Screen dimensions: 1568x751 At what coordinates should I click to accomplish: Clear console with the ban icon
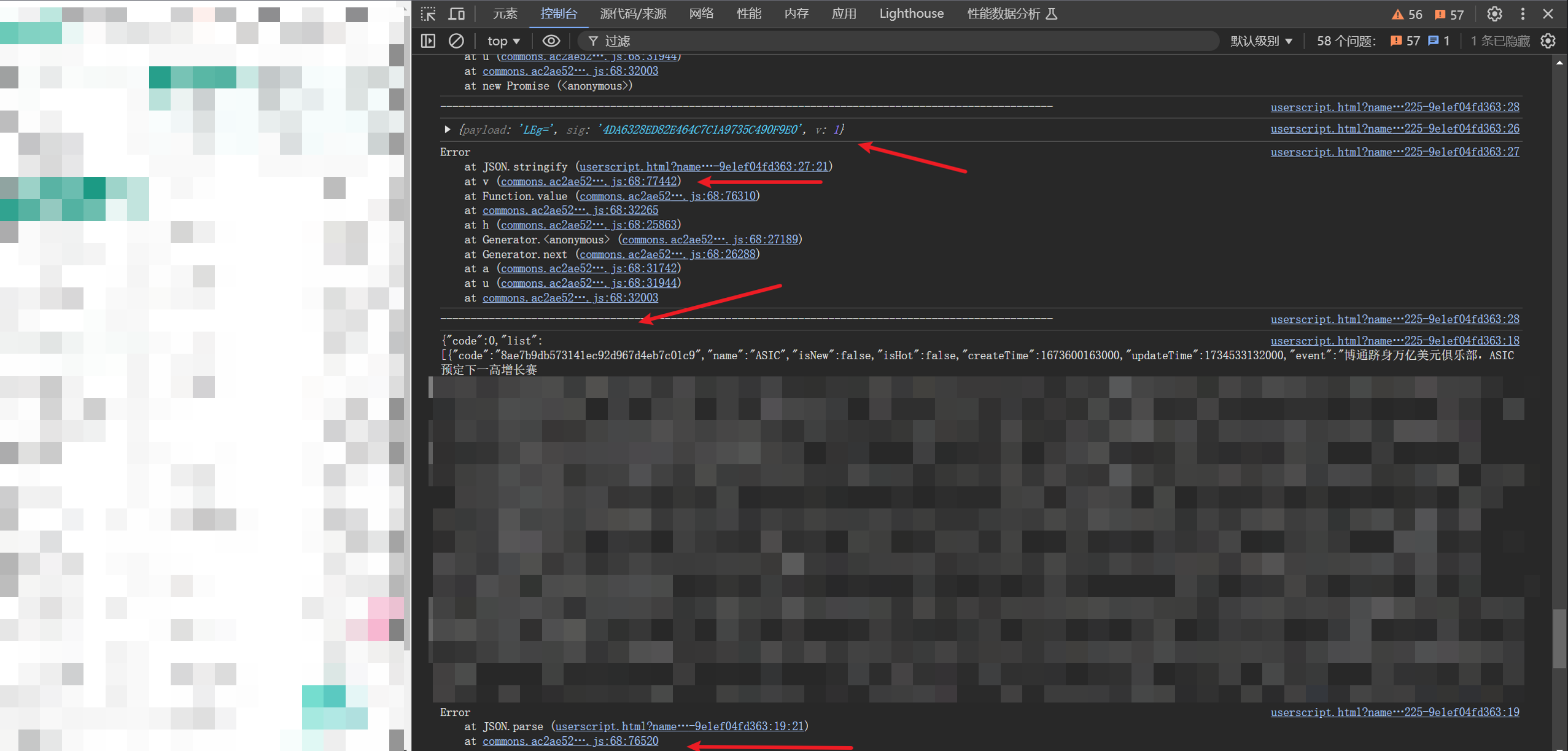pos(456,41)
